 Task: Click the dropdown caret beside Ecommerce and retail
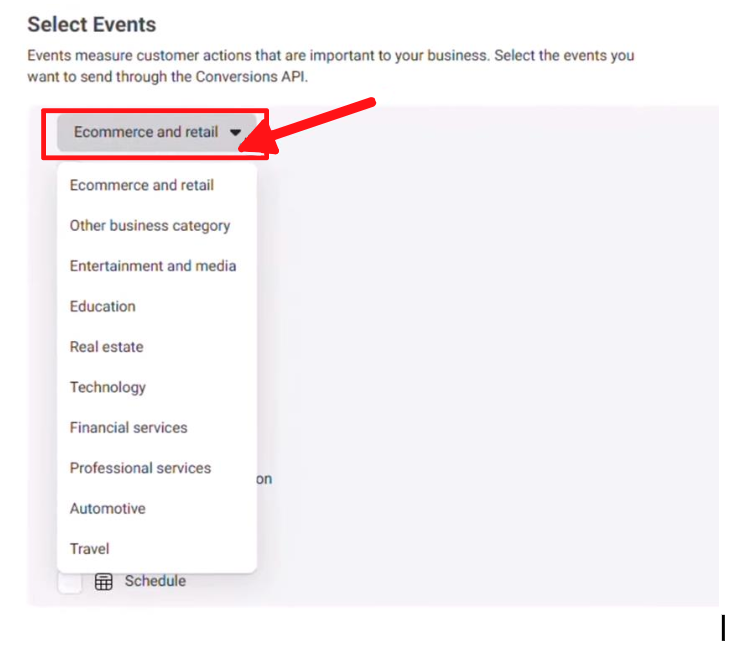[235, 132]
